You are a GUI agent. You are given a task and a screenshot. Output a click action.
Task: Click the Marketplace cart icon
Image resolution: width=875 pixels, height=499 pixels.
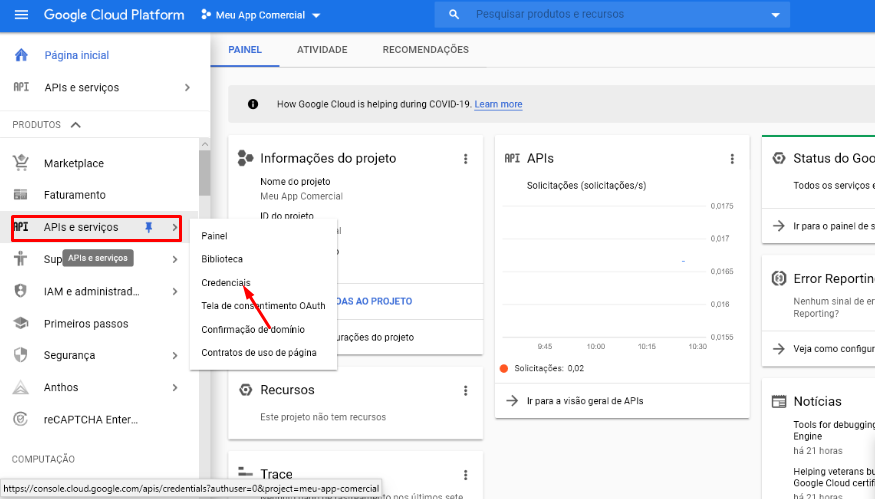tap(21, 162)
